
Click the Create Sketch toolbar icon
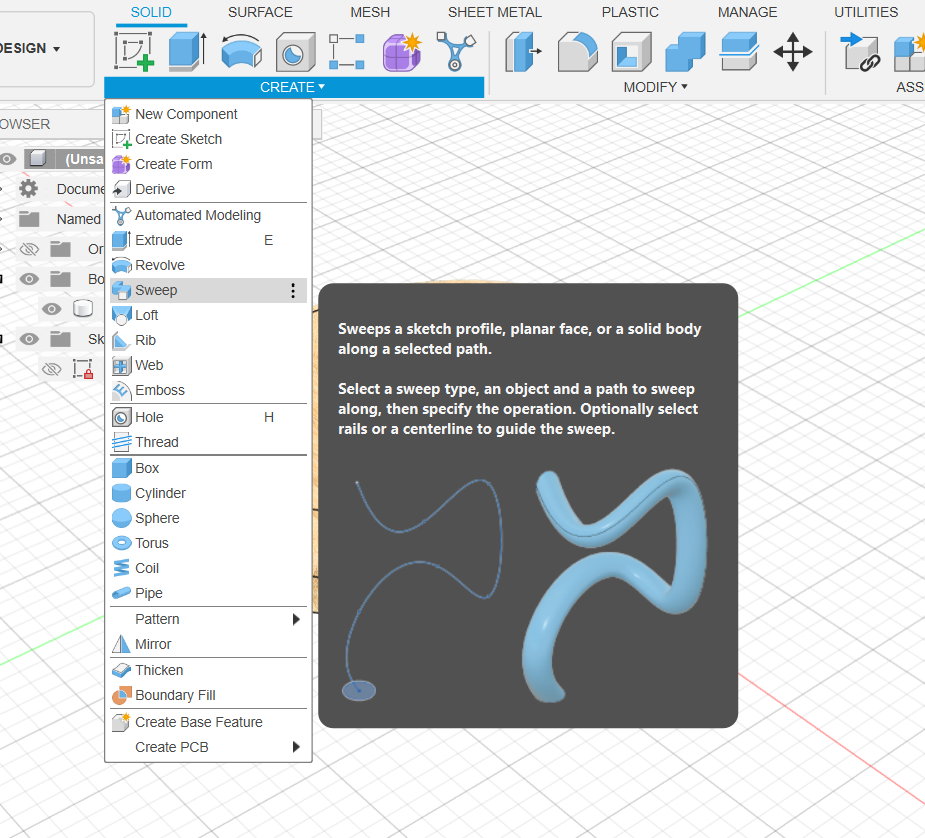(x=133, y=51)
